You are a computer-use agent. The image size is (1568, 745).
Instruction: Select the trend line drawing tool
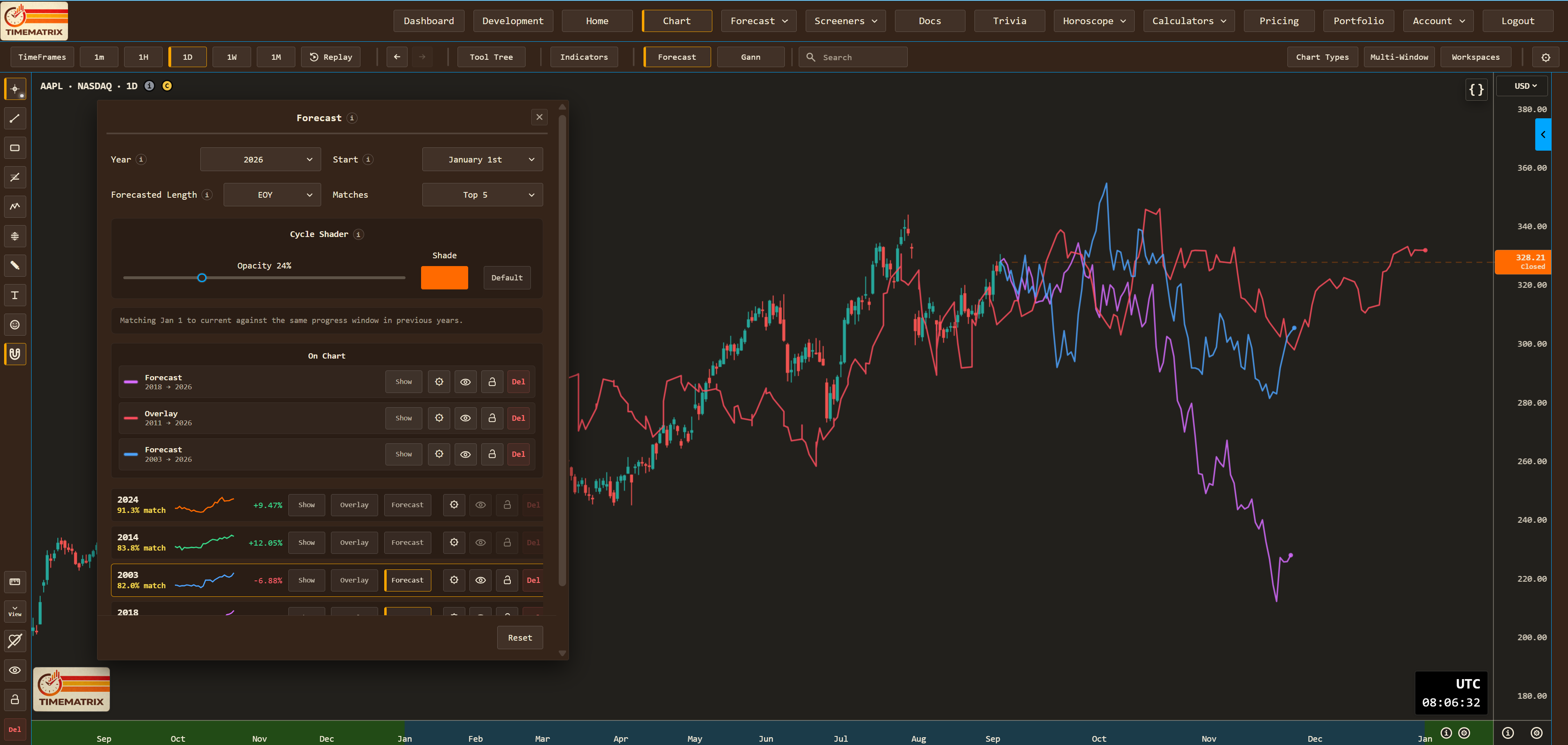15,118
